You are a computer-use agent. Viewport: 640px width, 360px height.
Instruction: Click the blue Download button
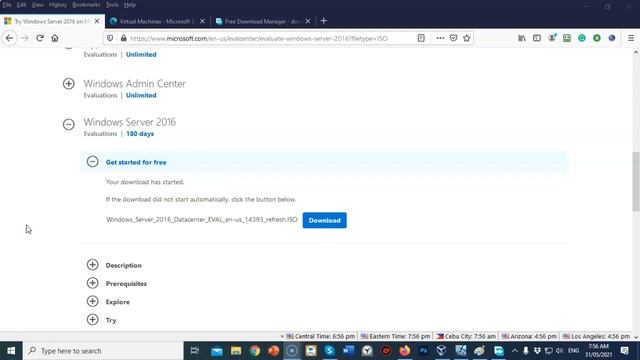pos(324,220)
